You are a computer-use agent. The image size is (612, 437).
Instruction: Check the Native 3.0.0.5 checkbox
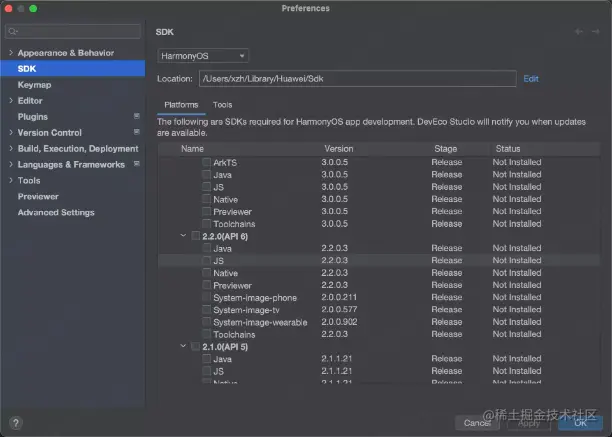(x=206, y=199)
